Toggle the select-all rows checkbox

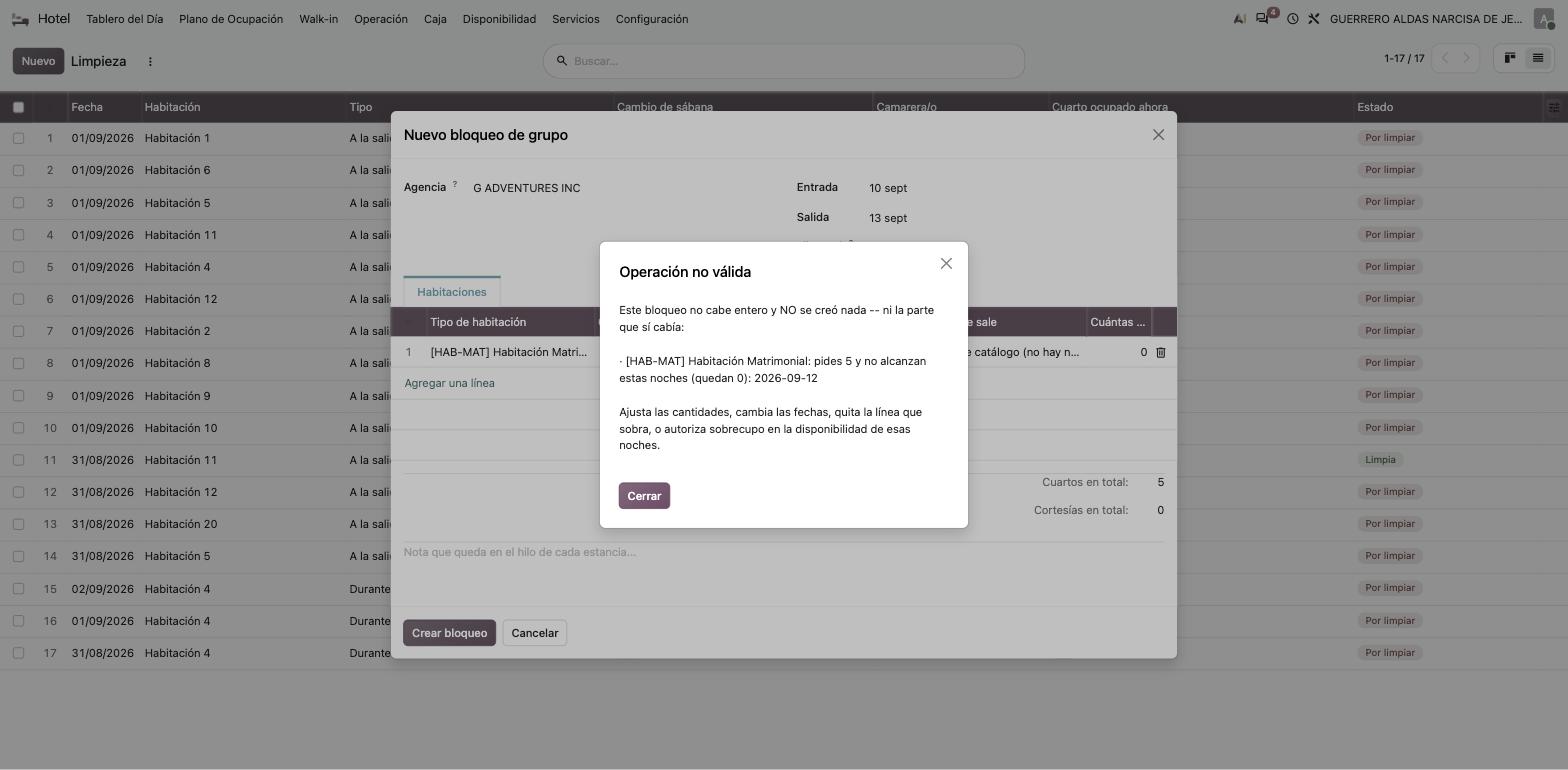[x=18, y=107]
